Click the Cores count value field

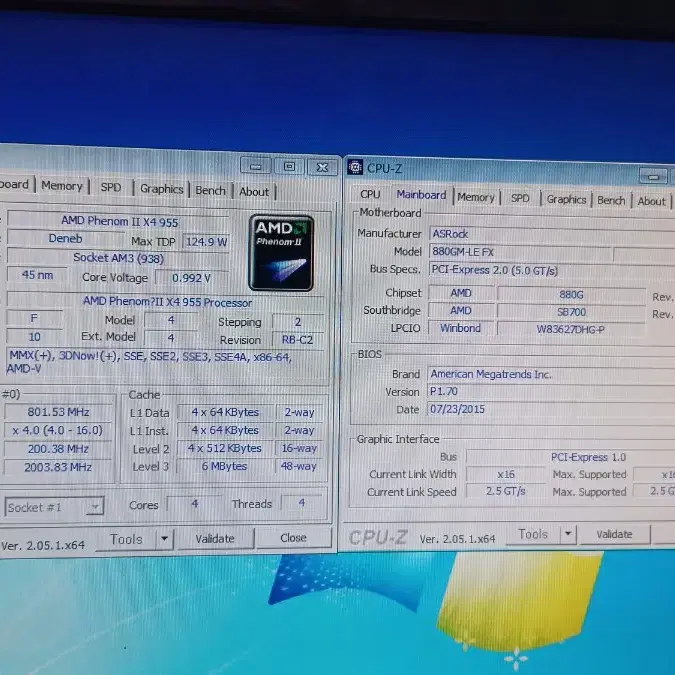click(x=195, y=503)
